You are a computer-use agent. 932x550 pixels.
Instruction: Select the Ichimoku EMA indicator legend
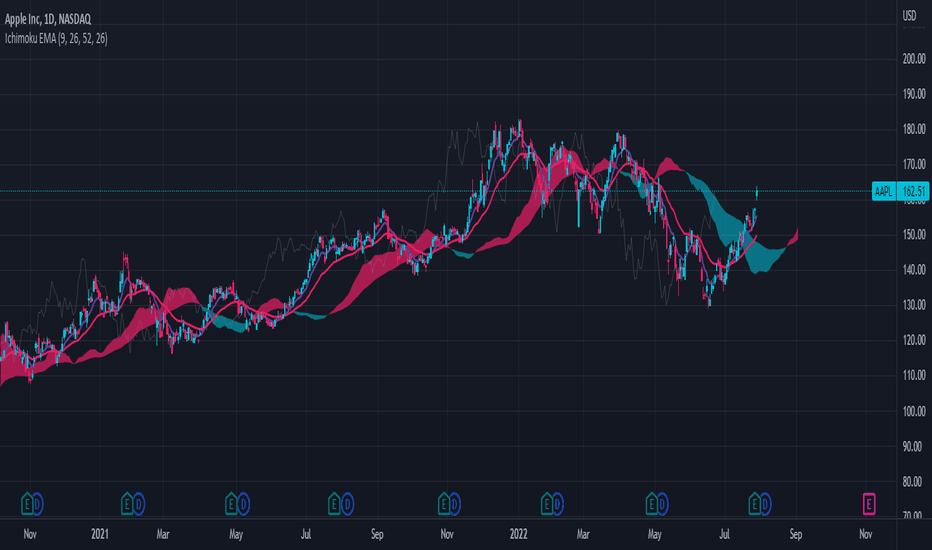(x=56, y=39)
